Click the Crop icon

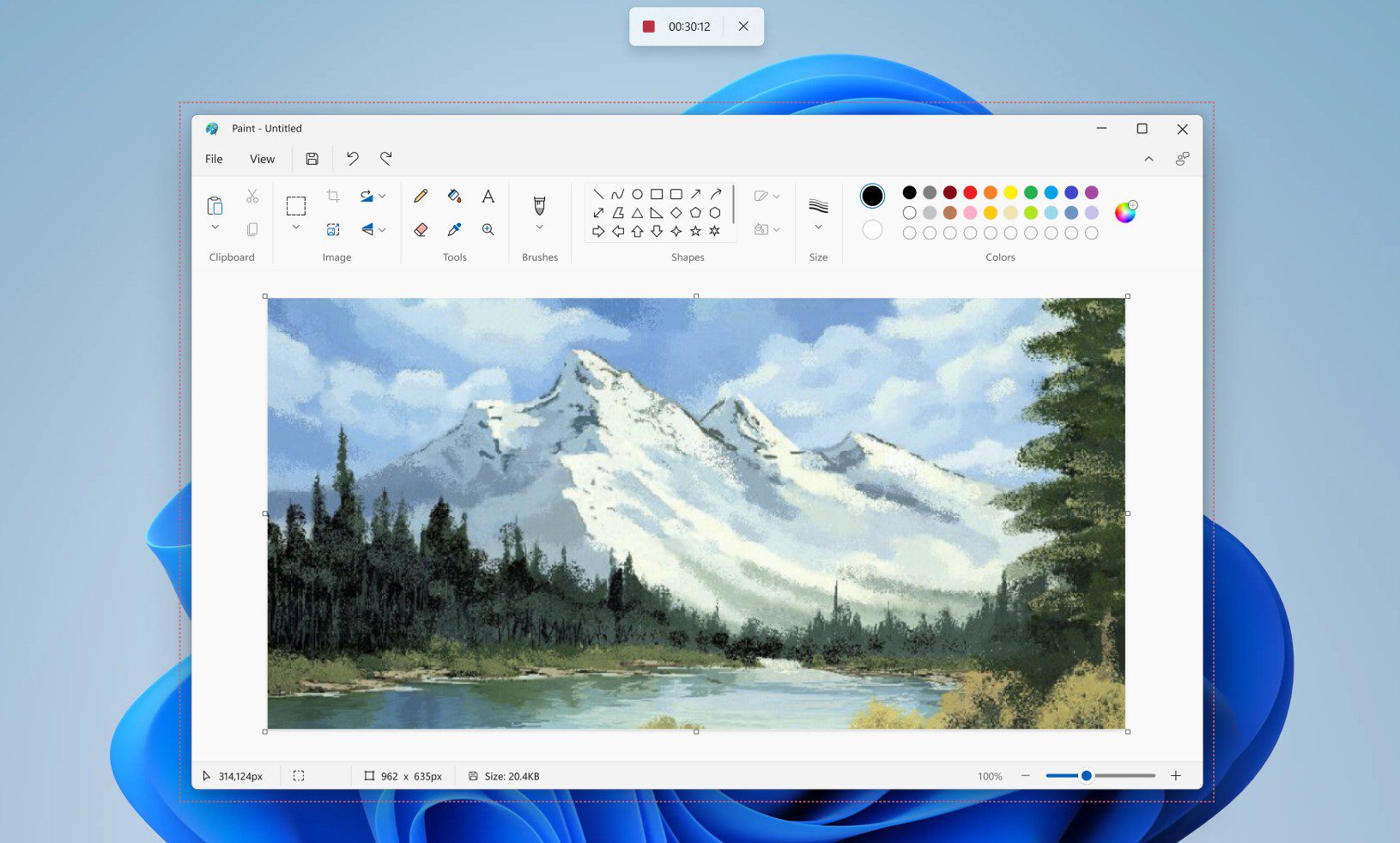pyautogui.click(x=333, y=195)
